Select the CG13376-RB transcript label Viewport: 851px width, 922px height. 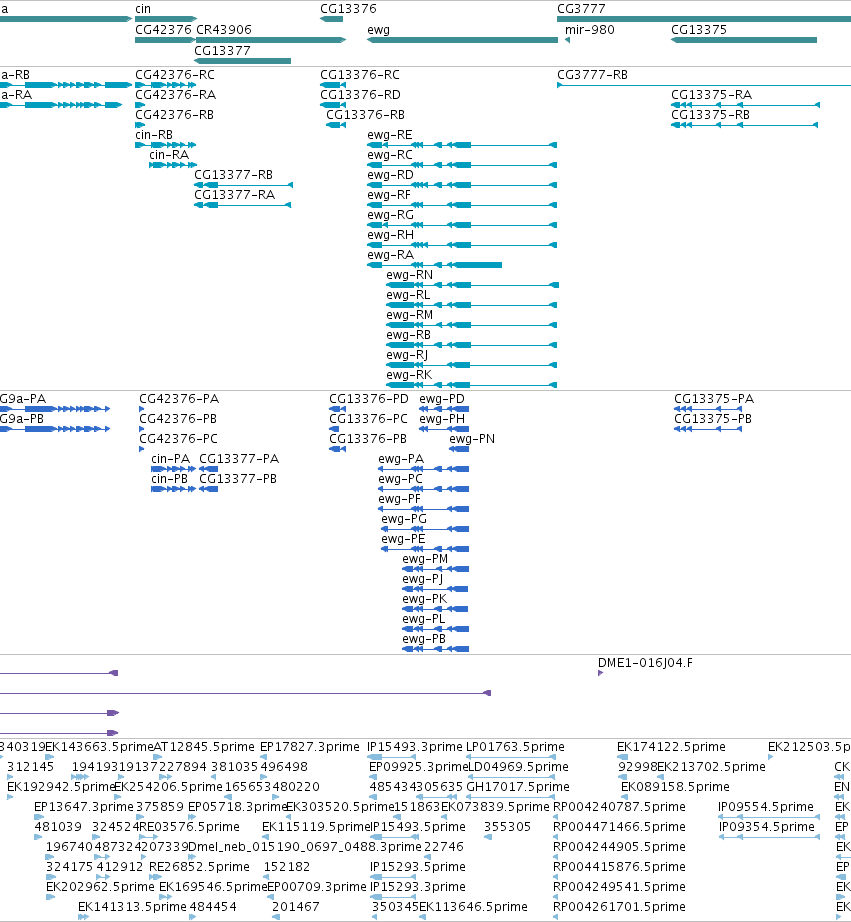pyautogui.click(x=365, y=115)
